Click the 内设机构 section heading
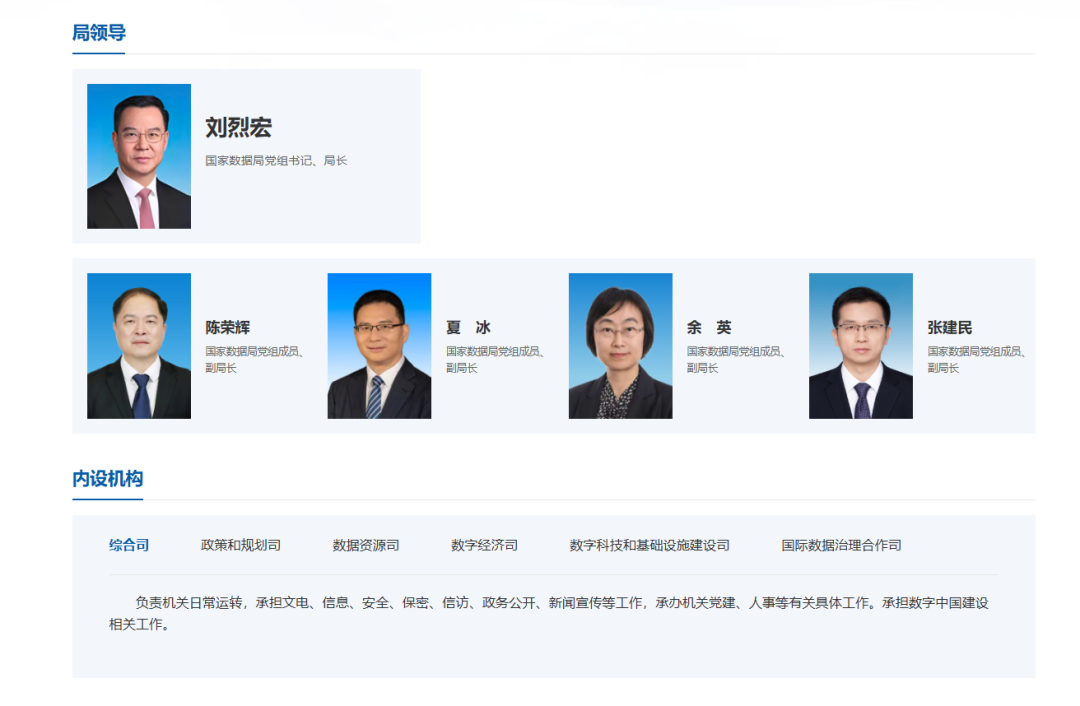 click(107, 478)
